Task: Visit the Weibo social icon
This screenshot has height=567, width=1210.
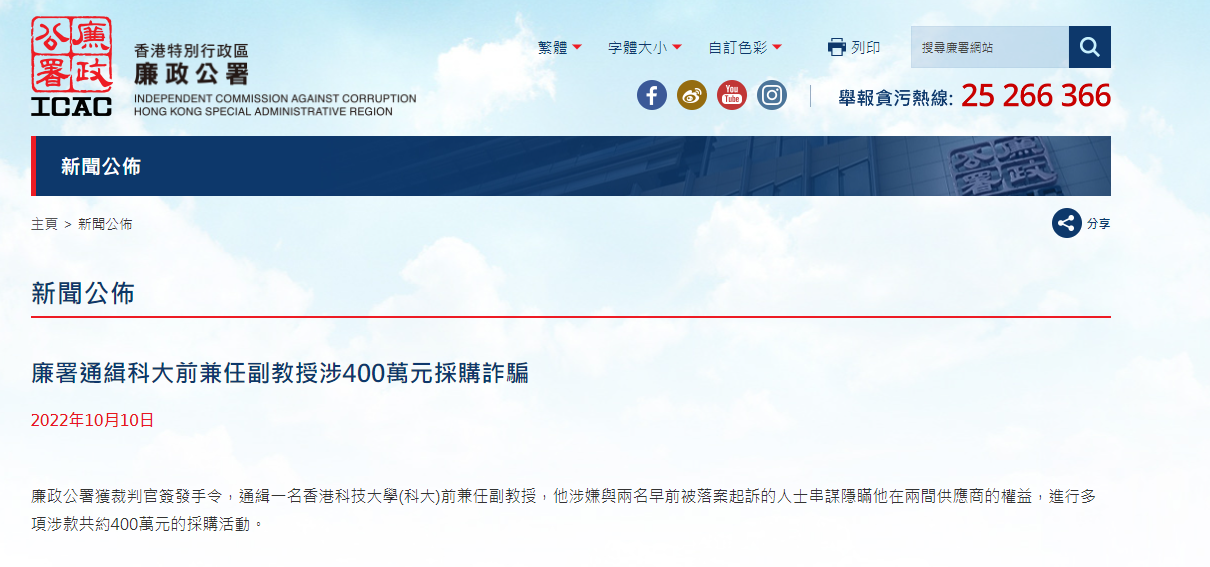Action: tap(692, 95)
